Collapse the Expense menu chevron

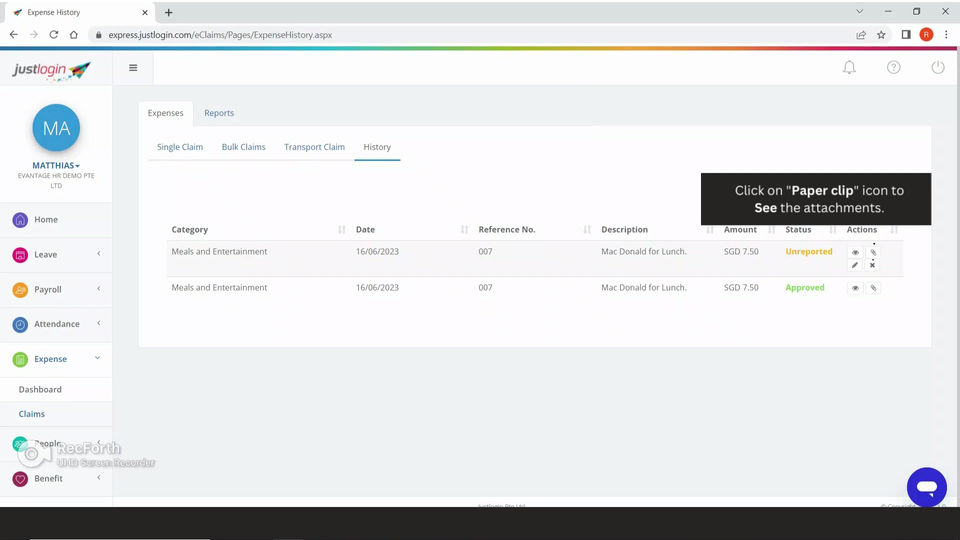pos(97,358)
